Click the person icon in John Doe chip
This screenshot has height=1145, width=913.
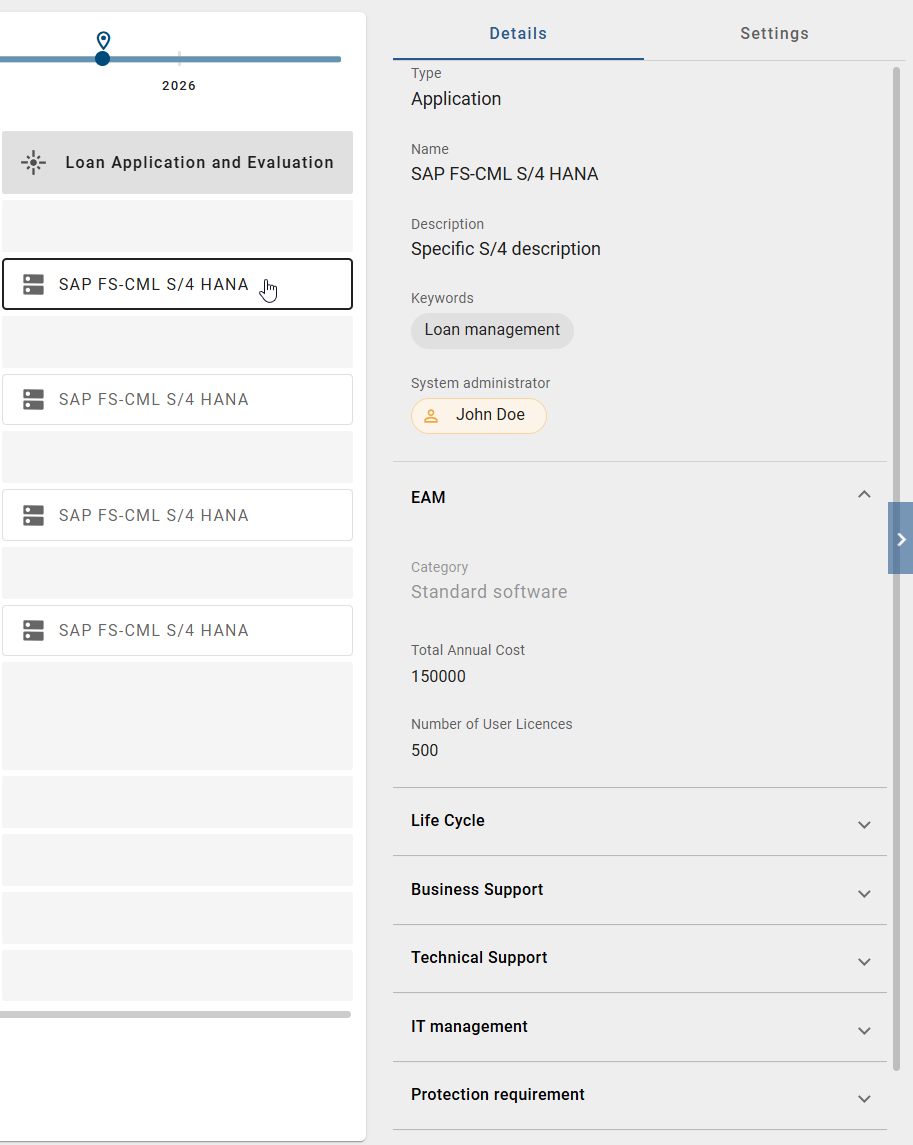tap(431, 416)
